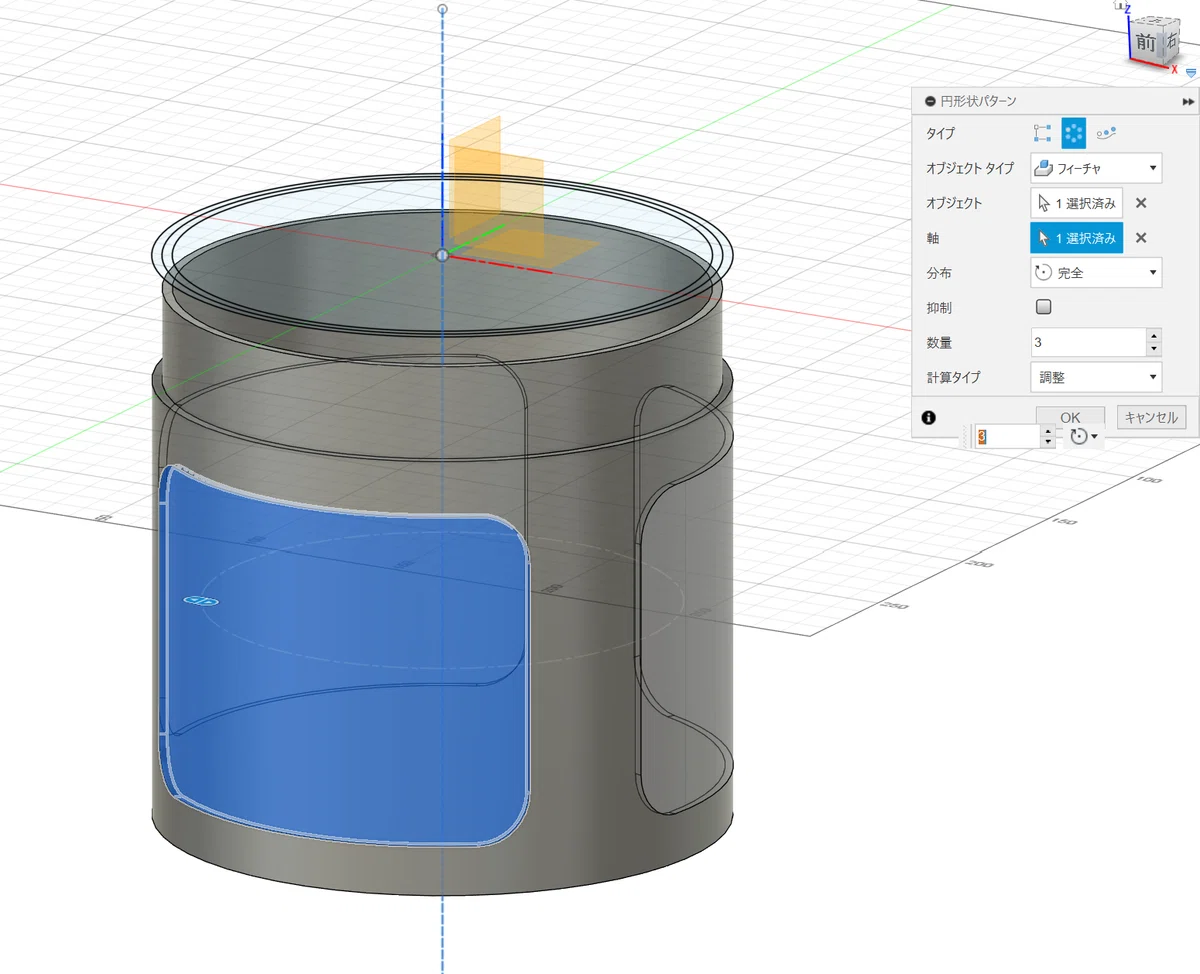Decrease floating quantity with down arrow

[1048, 442]
